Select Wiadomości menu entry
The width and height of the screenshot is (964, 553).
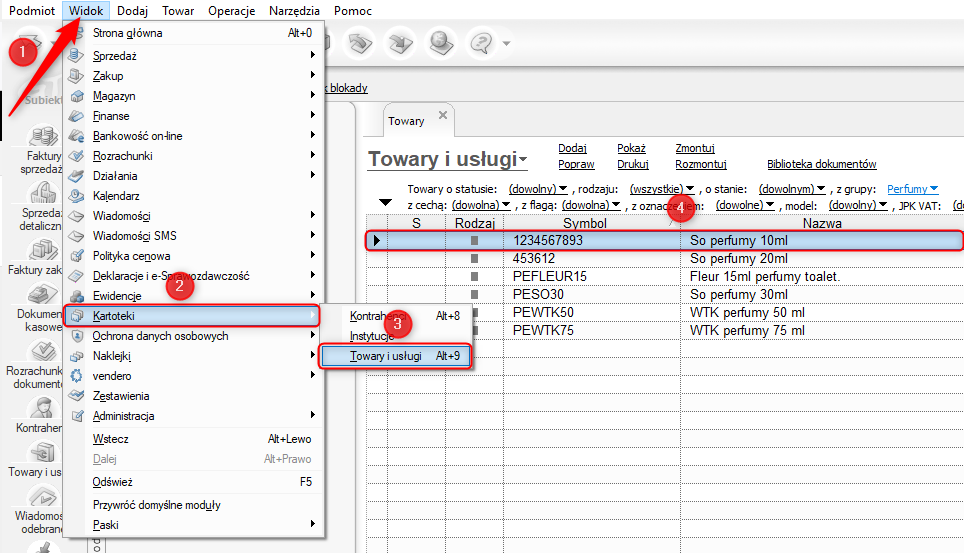(194, 216)
